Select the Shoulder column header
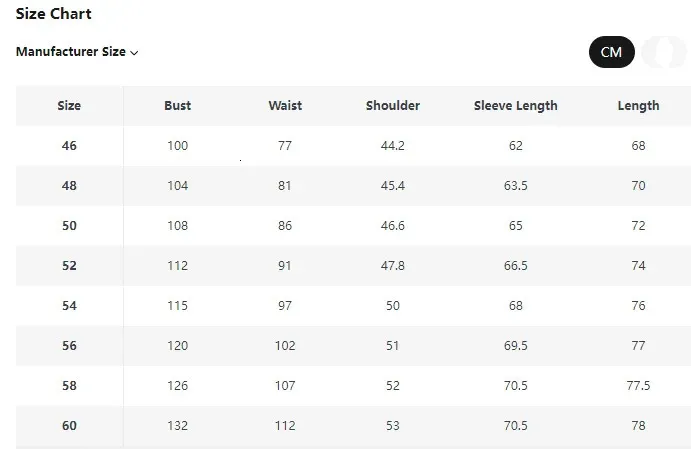The height and width of the screenshot is (449, 691). pyautogui.click(x=393, y=106)
